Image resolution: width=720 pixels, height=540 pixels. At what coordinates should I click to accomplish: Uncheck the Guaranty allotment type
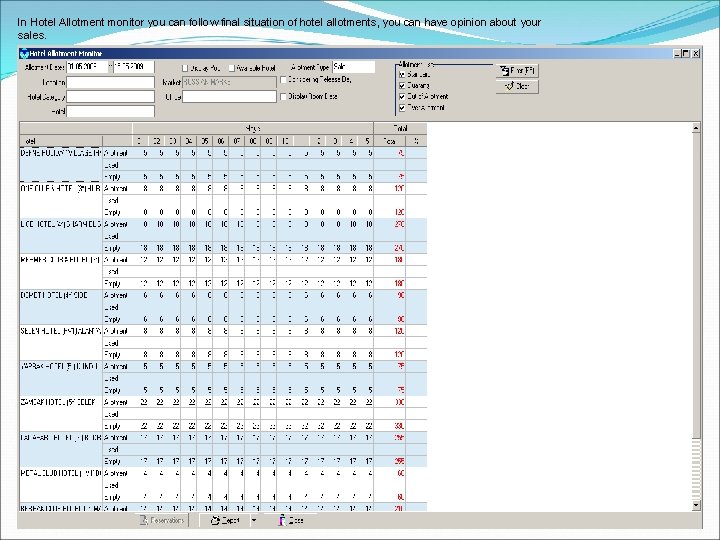402,85
